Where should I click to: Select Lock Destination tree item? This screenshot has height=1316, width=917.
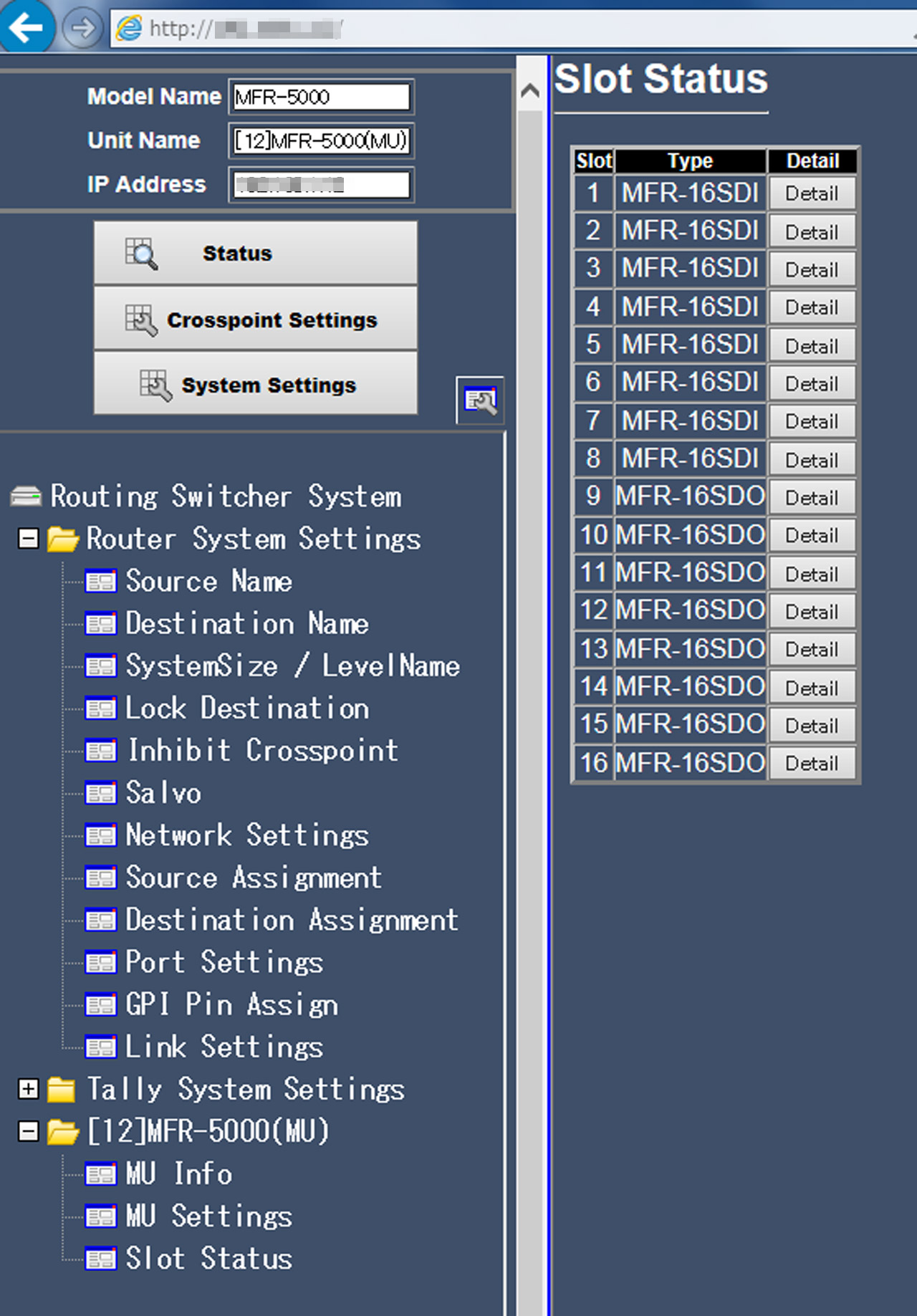click(x=247, y=709)
